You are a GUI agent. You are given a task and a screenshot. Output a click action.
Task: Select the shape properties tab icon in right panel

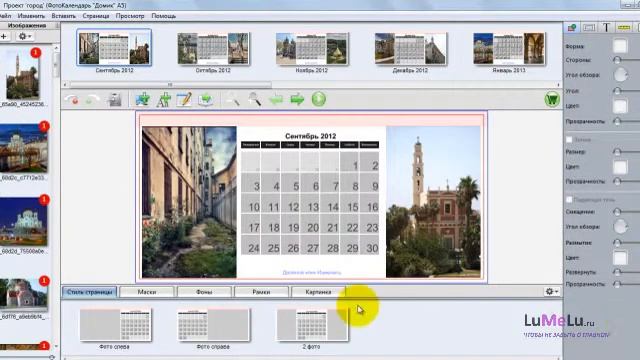coord(572,27)
